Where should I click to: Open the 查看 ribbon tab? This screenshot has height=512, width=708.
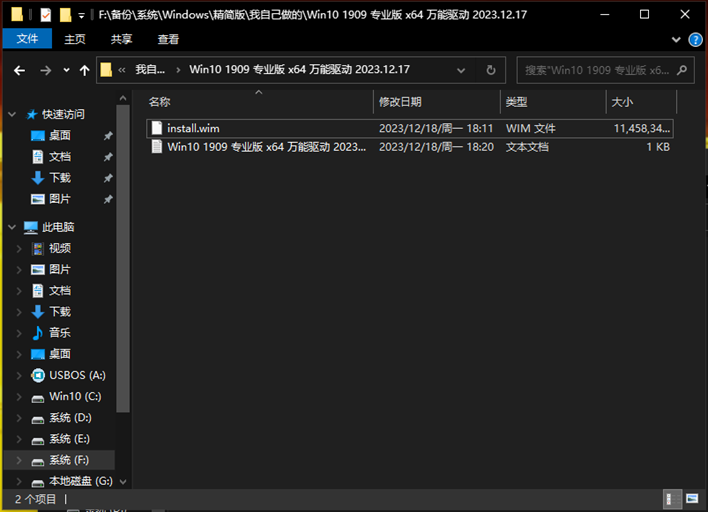(x=168, y=39)
